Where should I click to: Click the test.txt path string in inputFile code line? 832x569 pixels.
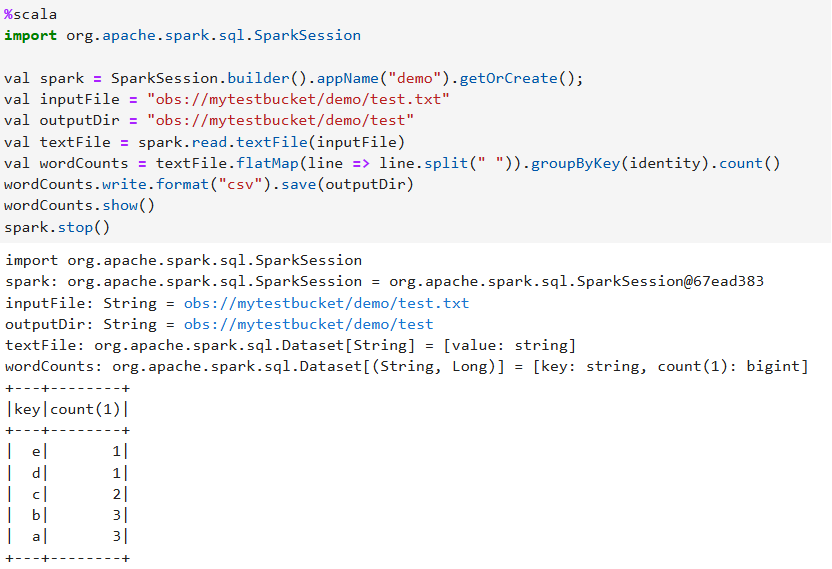point(298,99)
